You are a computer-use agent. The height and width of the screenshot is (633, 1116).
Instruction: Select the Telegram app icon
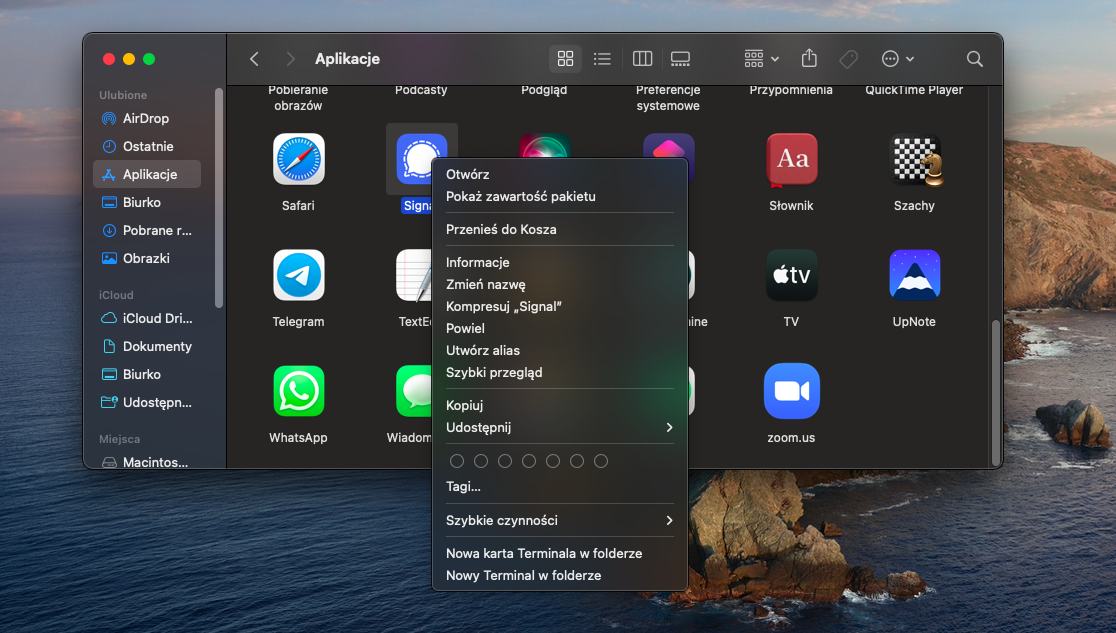[x=299, y=276]
